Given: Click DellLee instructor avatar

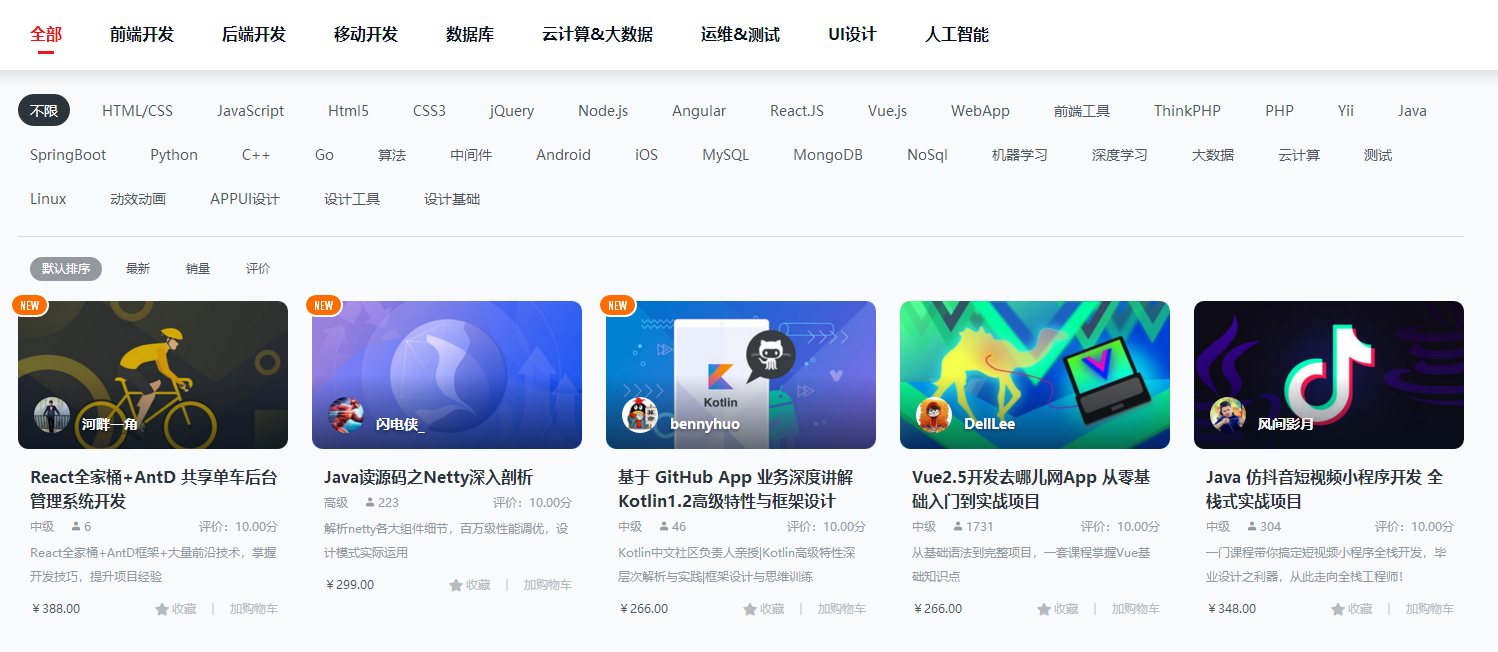Looking at the screenshot, I should coord(934,415).
